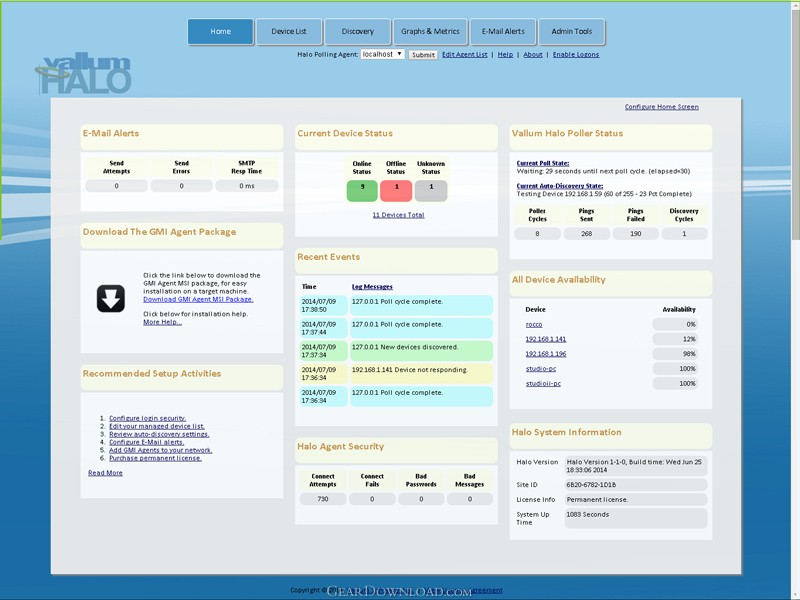Click the 'Permanent license.' value
800x600 pixels.
point(636,499)
